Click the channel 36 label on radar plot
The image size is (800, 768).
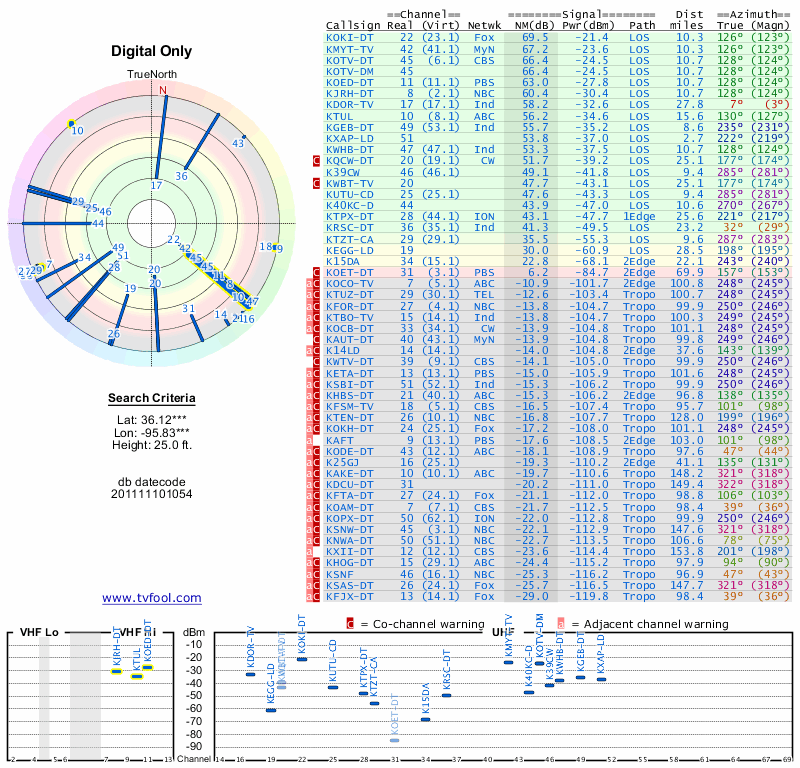(182, 176)
